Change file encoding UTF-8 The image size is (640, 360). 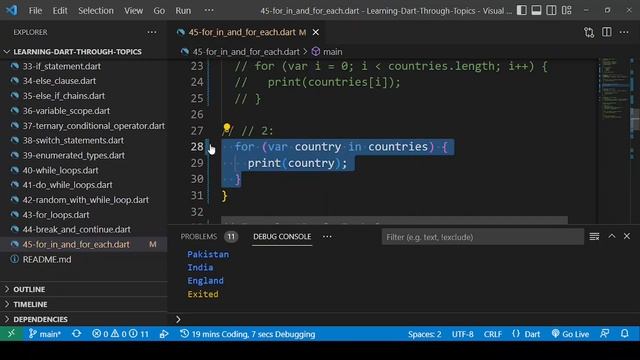(x=462, y=334)
